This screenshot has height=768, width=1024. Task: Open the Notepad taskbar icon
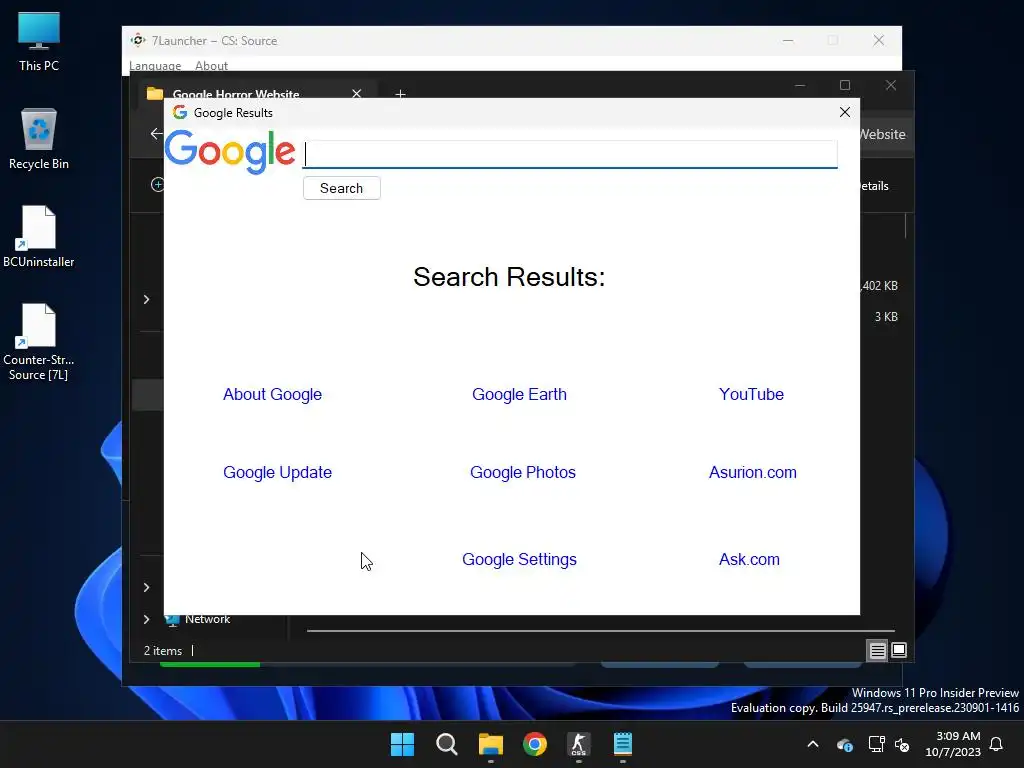tap(623, 744)
